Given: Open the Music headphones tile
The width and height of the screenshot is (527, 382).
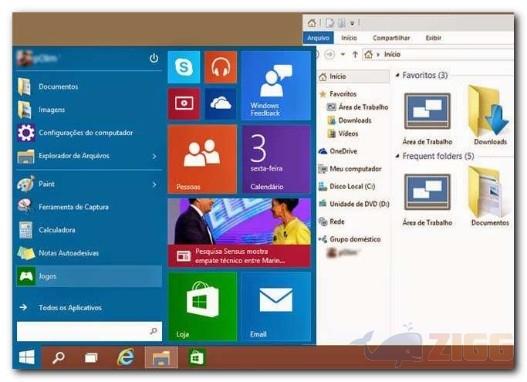Looking at the screenshot, I should pos(220,67).
